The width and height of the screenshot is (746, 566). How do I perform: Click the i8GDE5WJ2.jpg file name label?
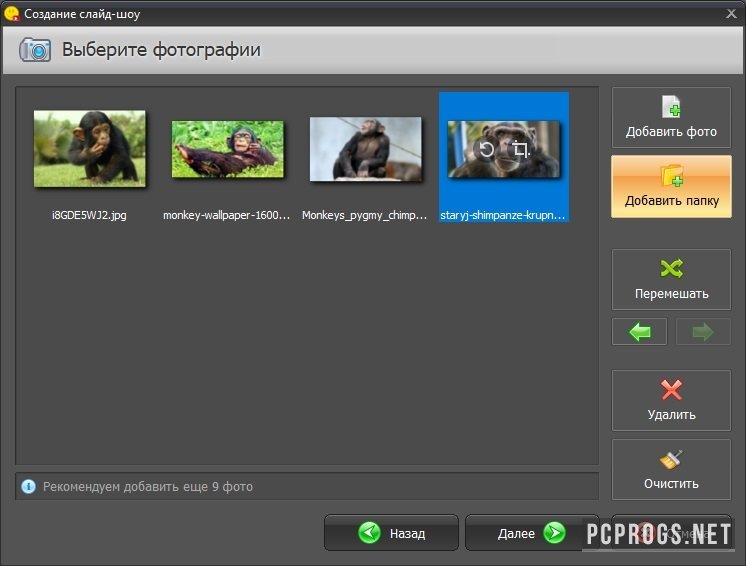(x=89, y=215)
